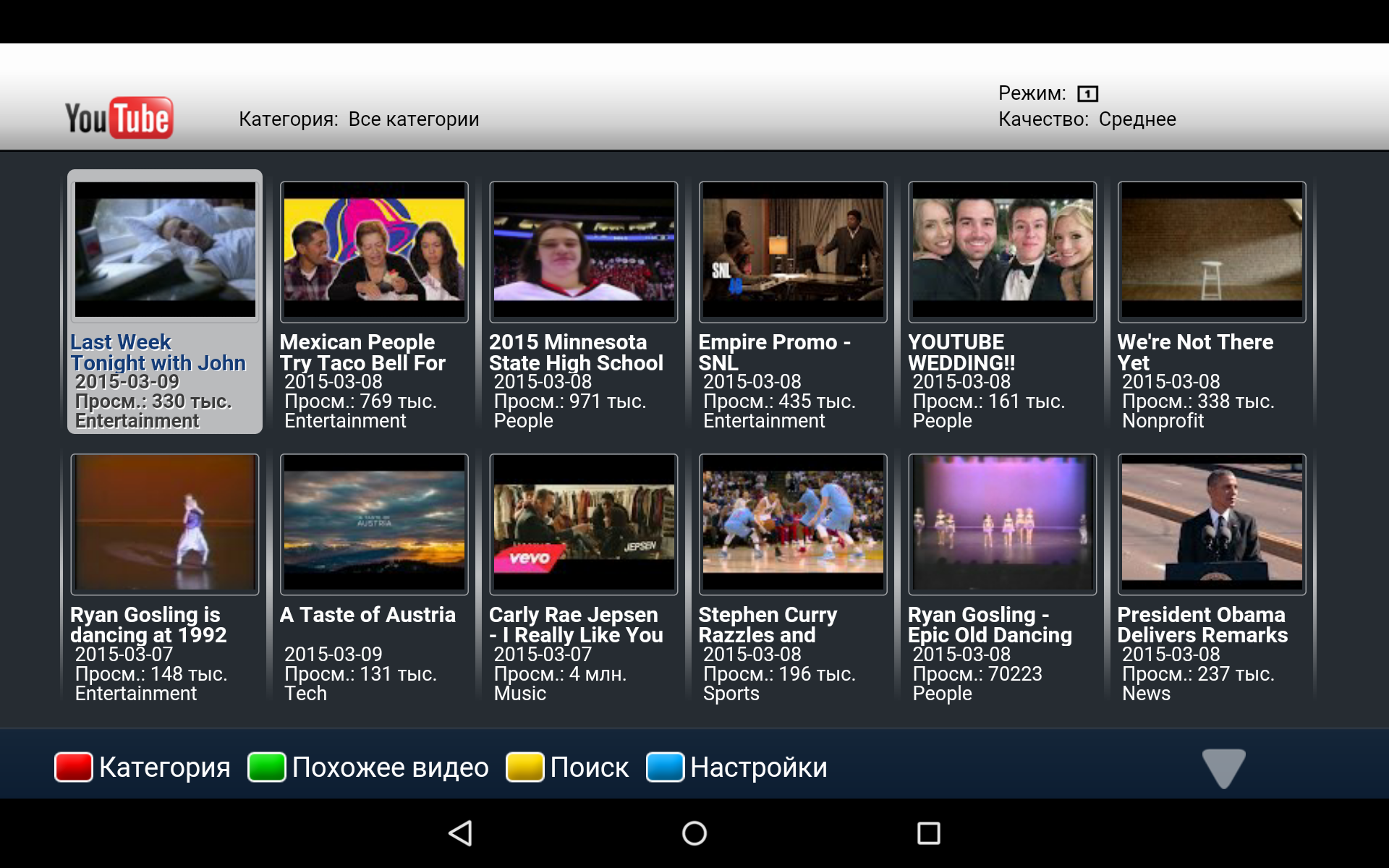The image size is (1389, 868).
Task: Click title 'Ryan Gosling is dancing at 1992'
Action: point(148,625)
